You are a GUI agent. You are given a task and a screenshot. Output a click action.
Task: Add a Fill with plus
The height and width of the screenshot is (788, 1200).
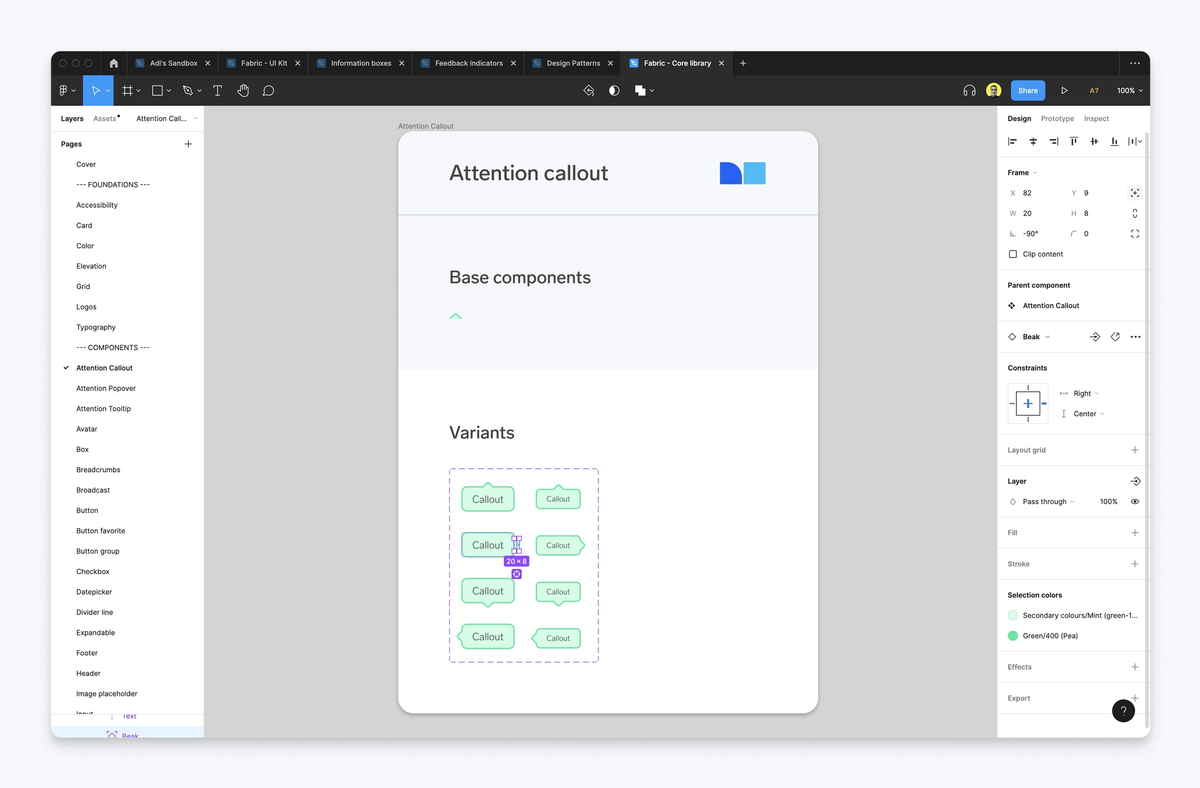1135,533
